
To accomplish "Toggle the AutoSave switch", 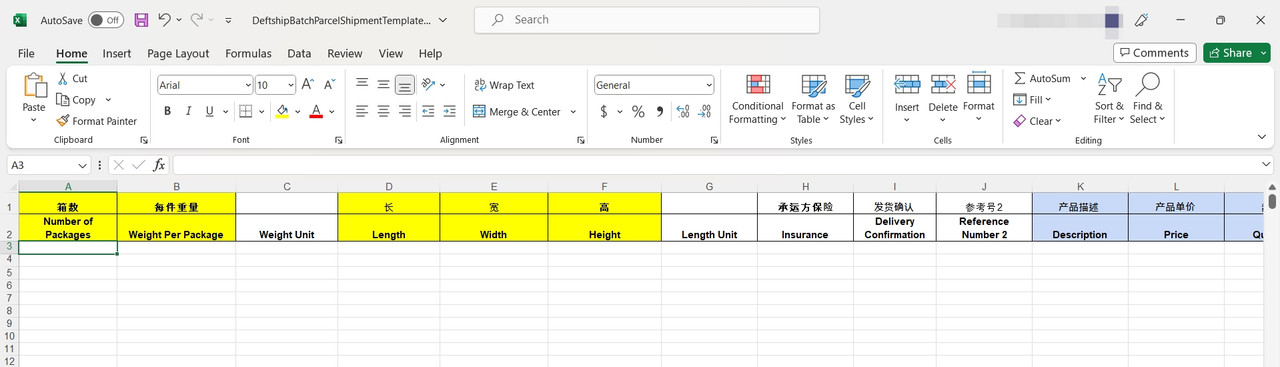I will (105, 20).
